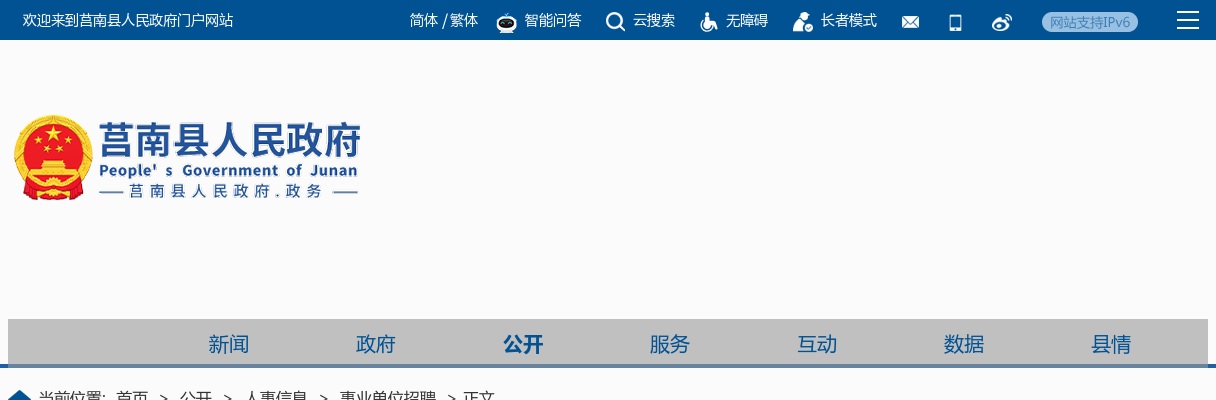Expand the hamburger menu in the header
The width and height of the screenshot is (1216, 400).
pyautogui.click(x=1187, y=20)
